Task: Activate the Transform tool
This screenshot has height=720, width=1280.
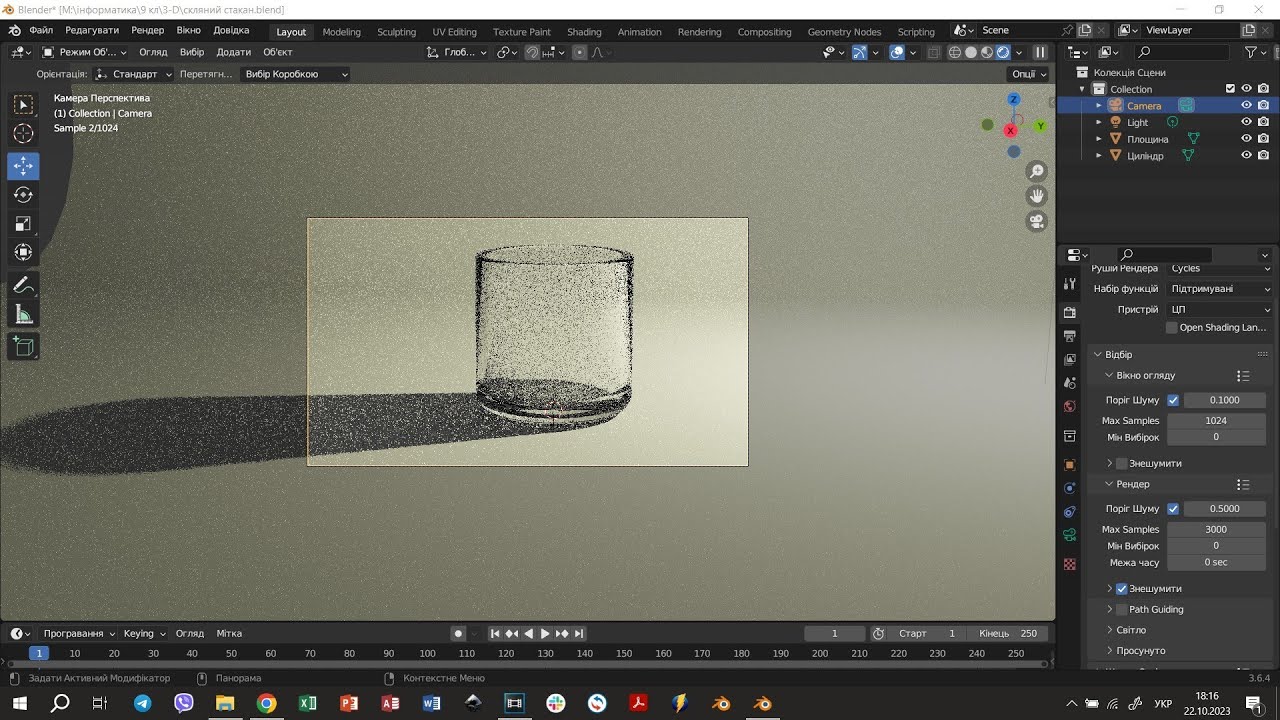Action: click(24, 253)
